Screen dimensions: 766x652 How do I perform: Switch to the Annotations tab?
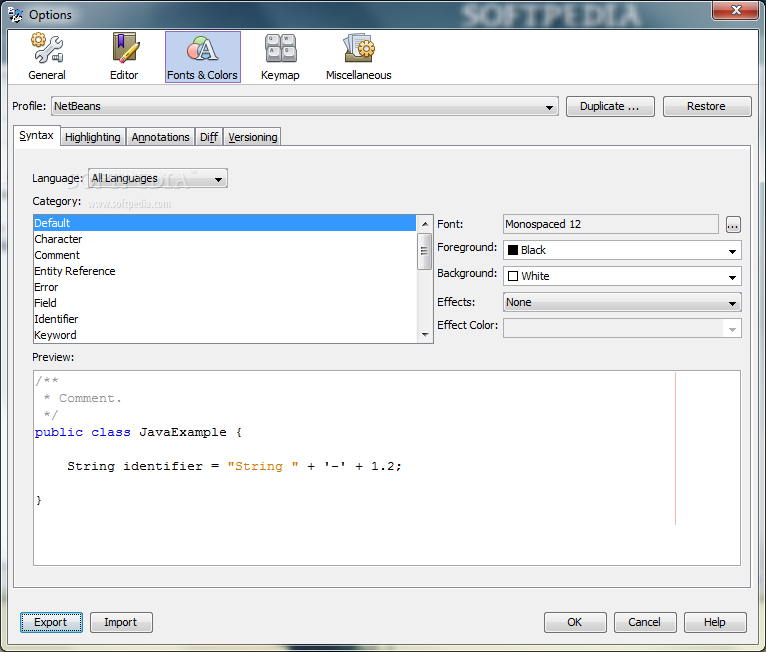160,137
